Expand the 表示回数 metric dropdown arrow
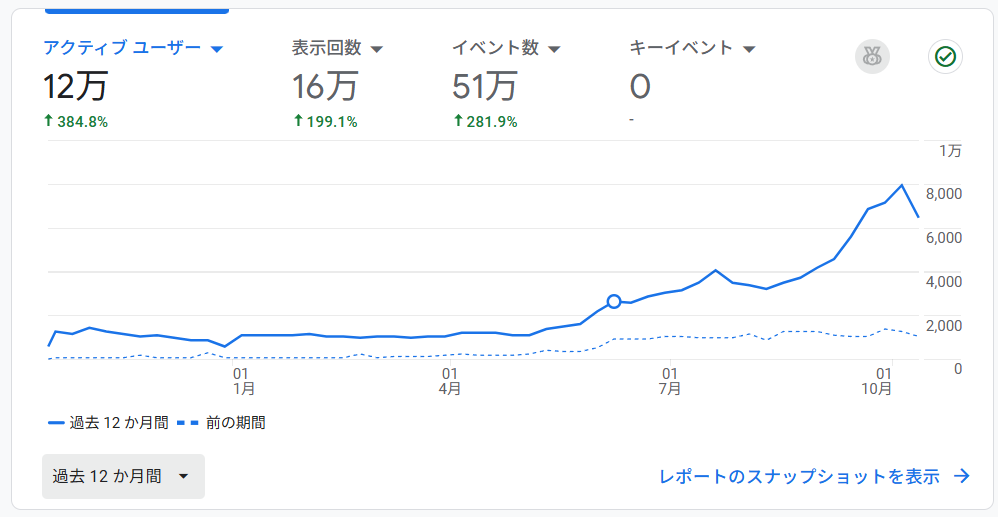The image size is (998, 517). click(x=377, y=49)
